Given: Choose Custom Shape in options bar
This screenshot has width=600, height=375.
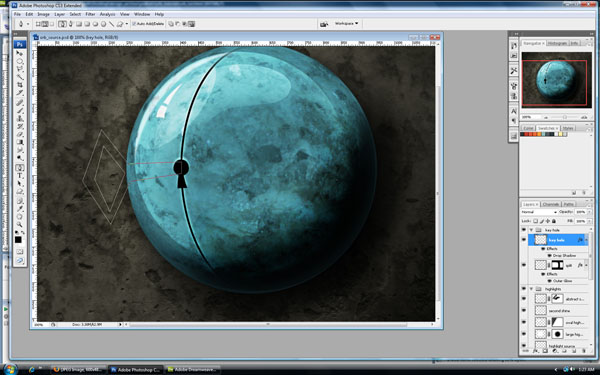Looking at the screenshot, I should tap(120, 24).
